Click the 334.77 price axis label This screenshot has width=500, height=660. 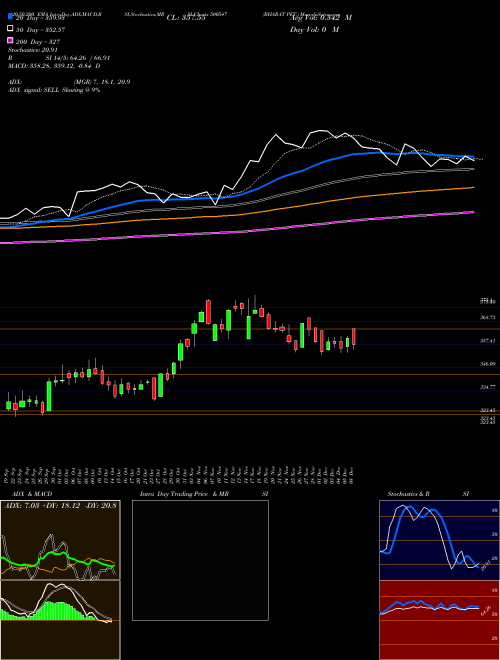pyautogui.click(x=487, y=387)
